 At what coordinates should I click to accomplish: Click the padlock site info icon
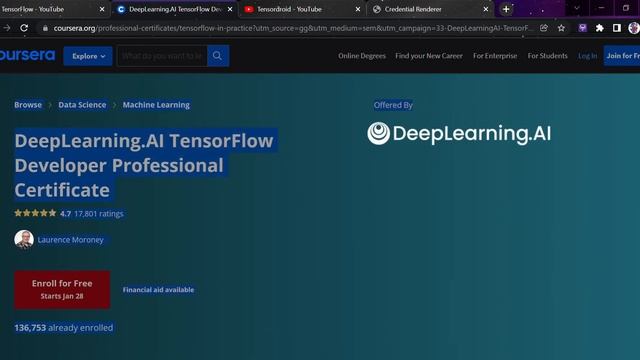coord(45,28)
